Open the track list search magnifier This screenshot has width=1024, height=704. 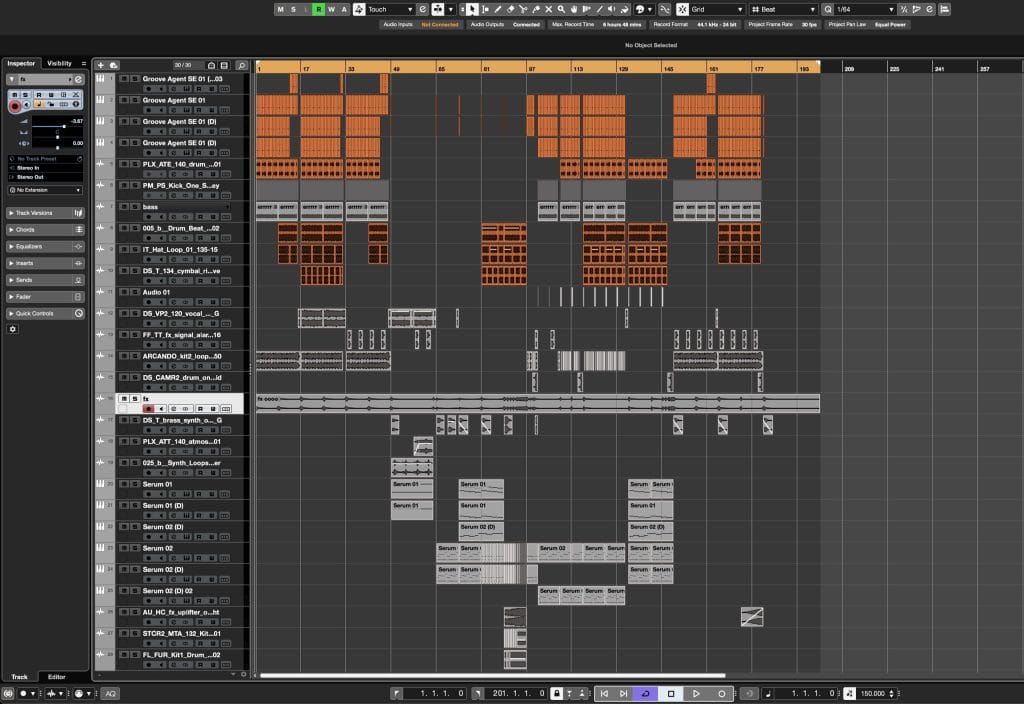click(x=241, y=65)
